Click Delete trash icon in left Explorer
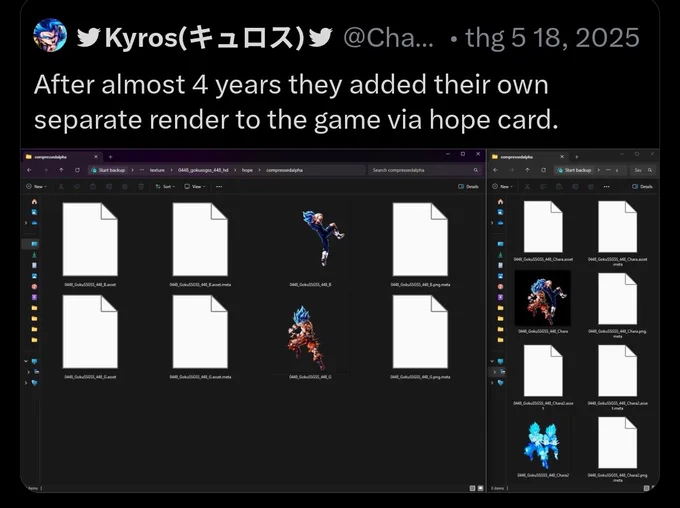This screenshot has height=508, width=680. click(x=141, y=187)
